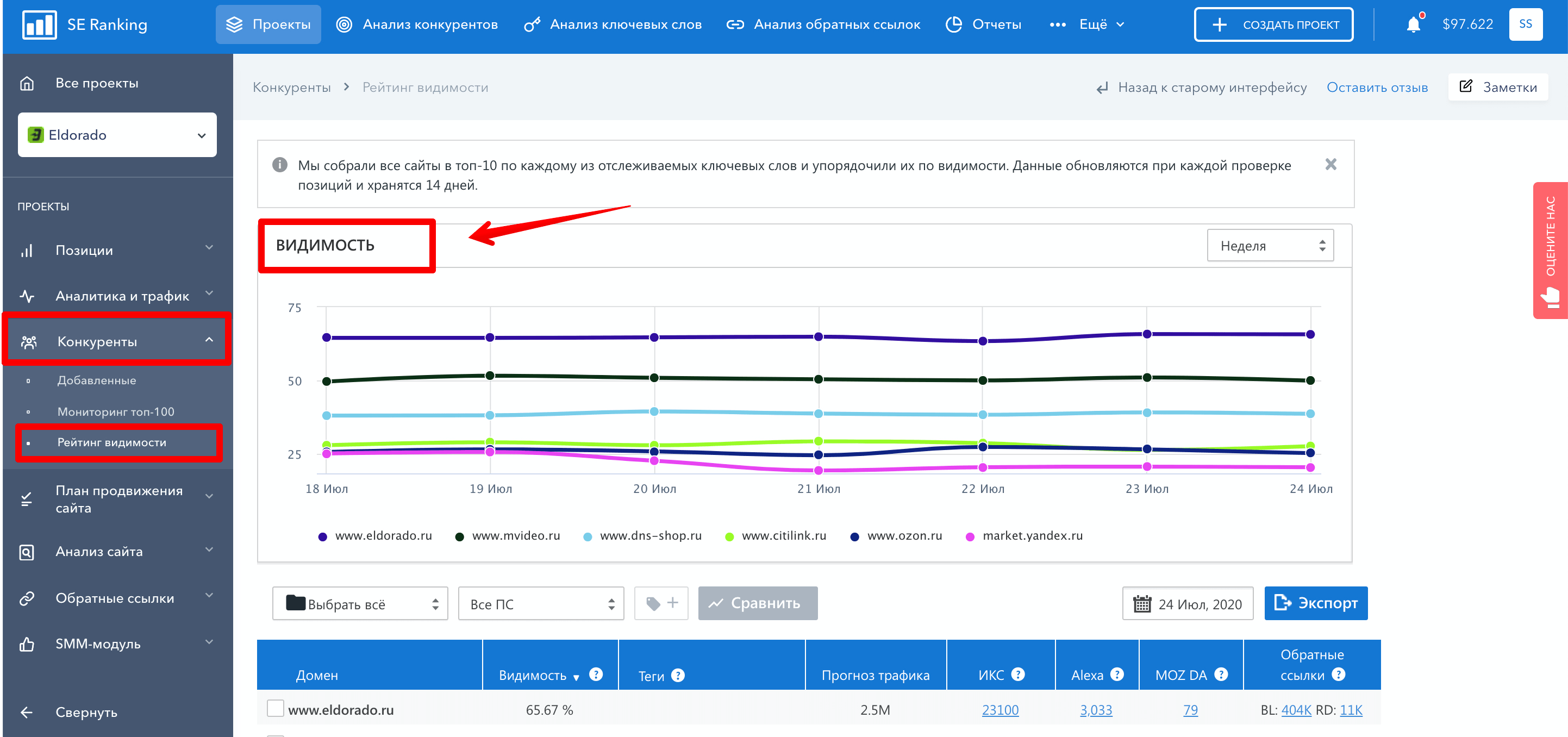
Task: Click the Экспорт button
Action: click(1315, 603)
